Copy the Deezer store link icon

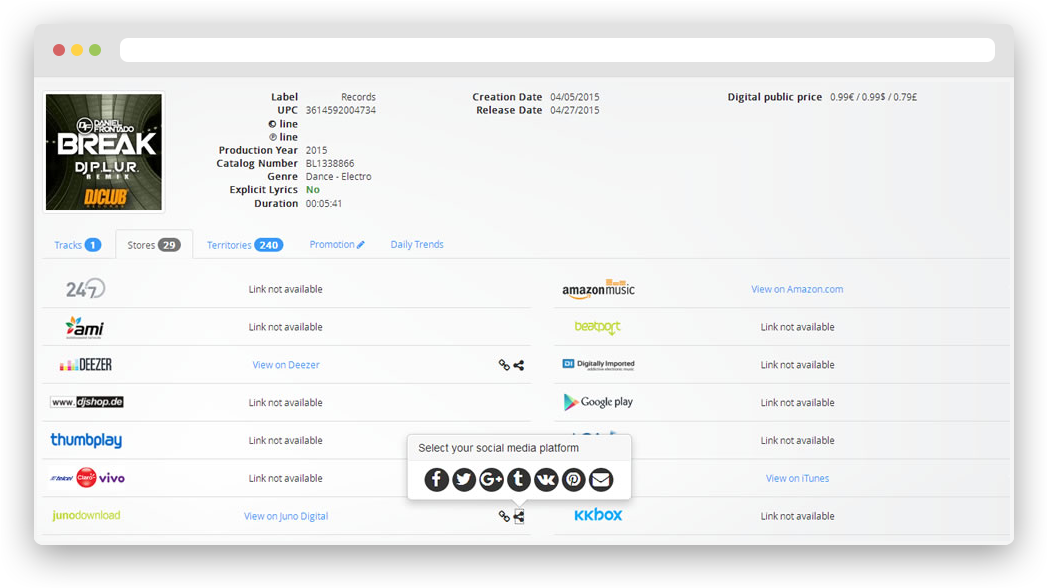503,365
